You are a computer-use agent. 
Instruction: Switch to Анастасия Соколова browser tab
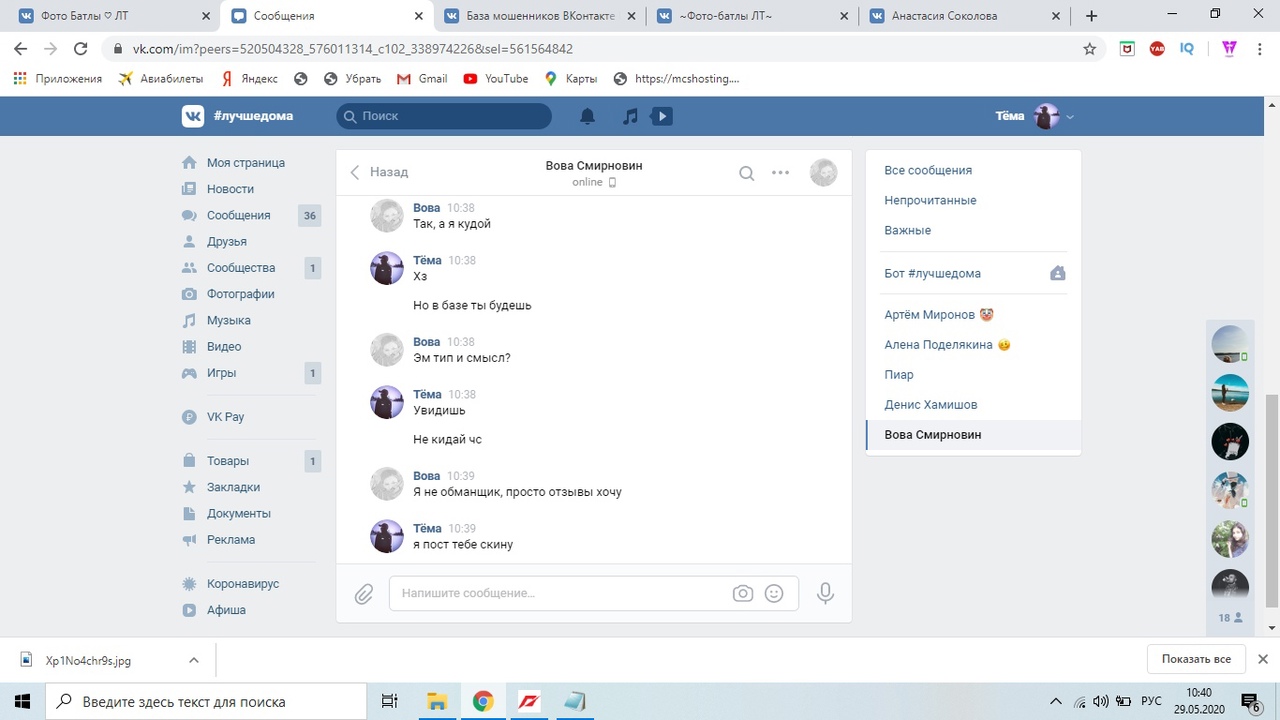point(962,16)
